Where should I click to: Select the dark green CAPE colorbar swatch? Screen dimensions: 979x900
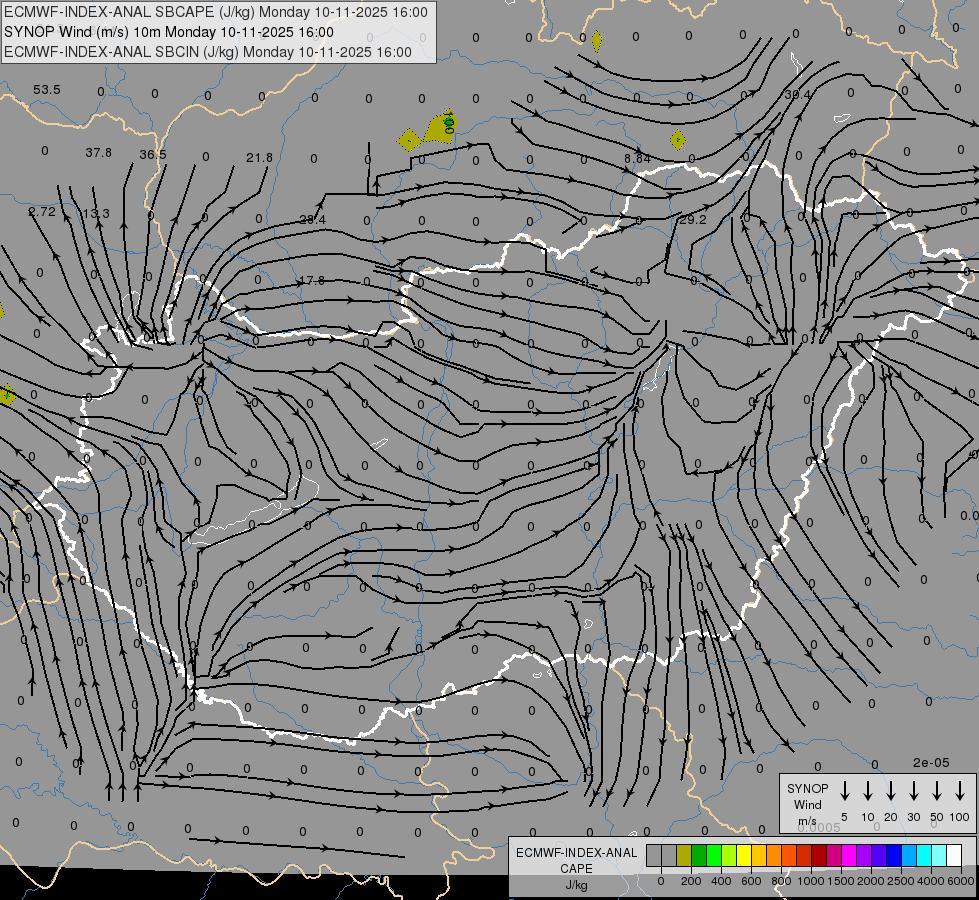pyautogui.click(x=699, y=855)
